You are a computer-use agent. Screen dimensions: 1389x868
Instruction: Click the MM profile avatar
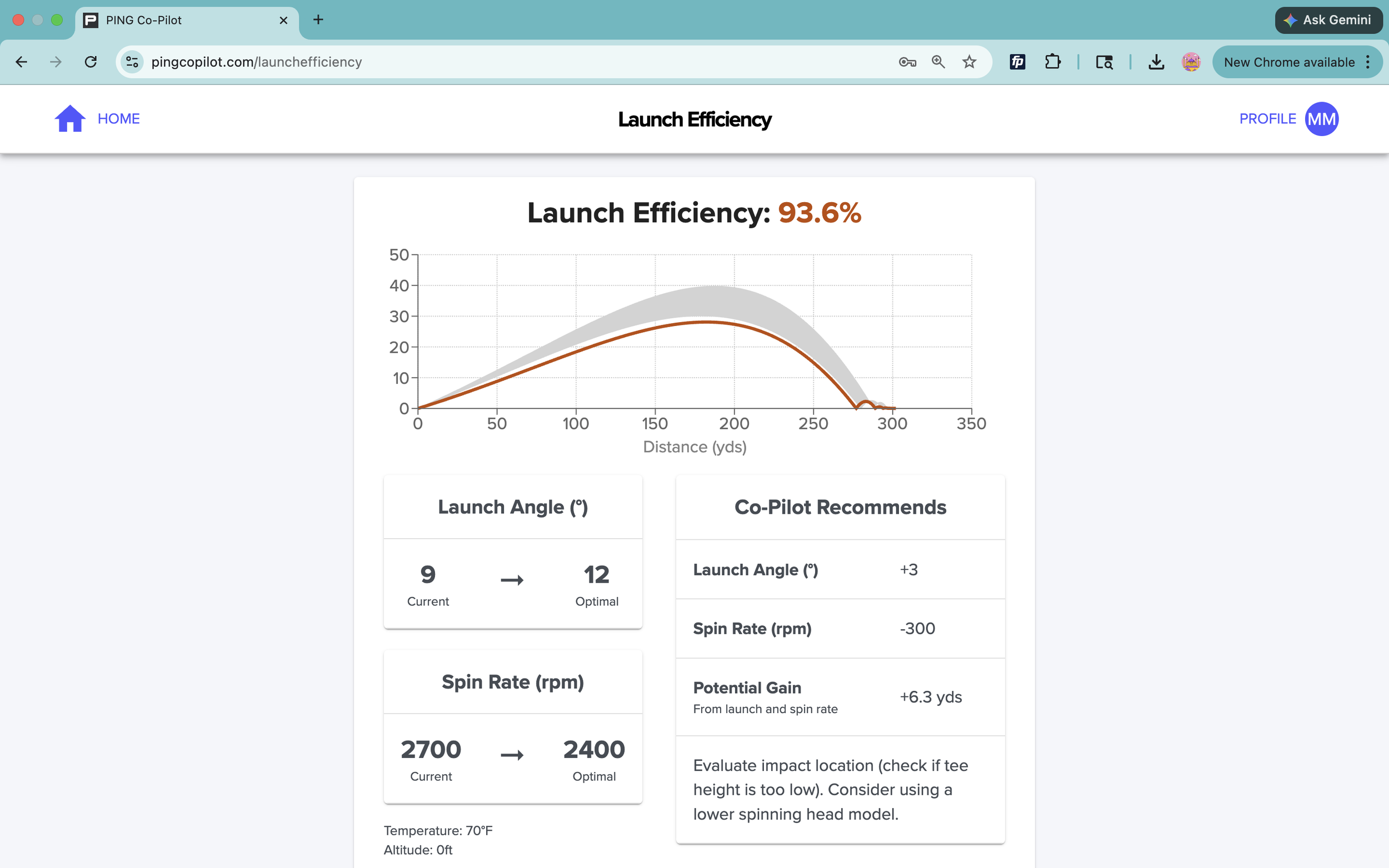click(1321, 119)
